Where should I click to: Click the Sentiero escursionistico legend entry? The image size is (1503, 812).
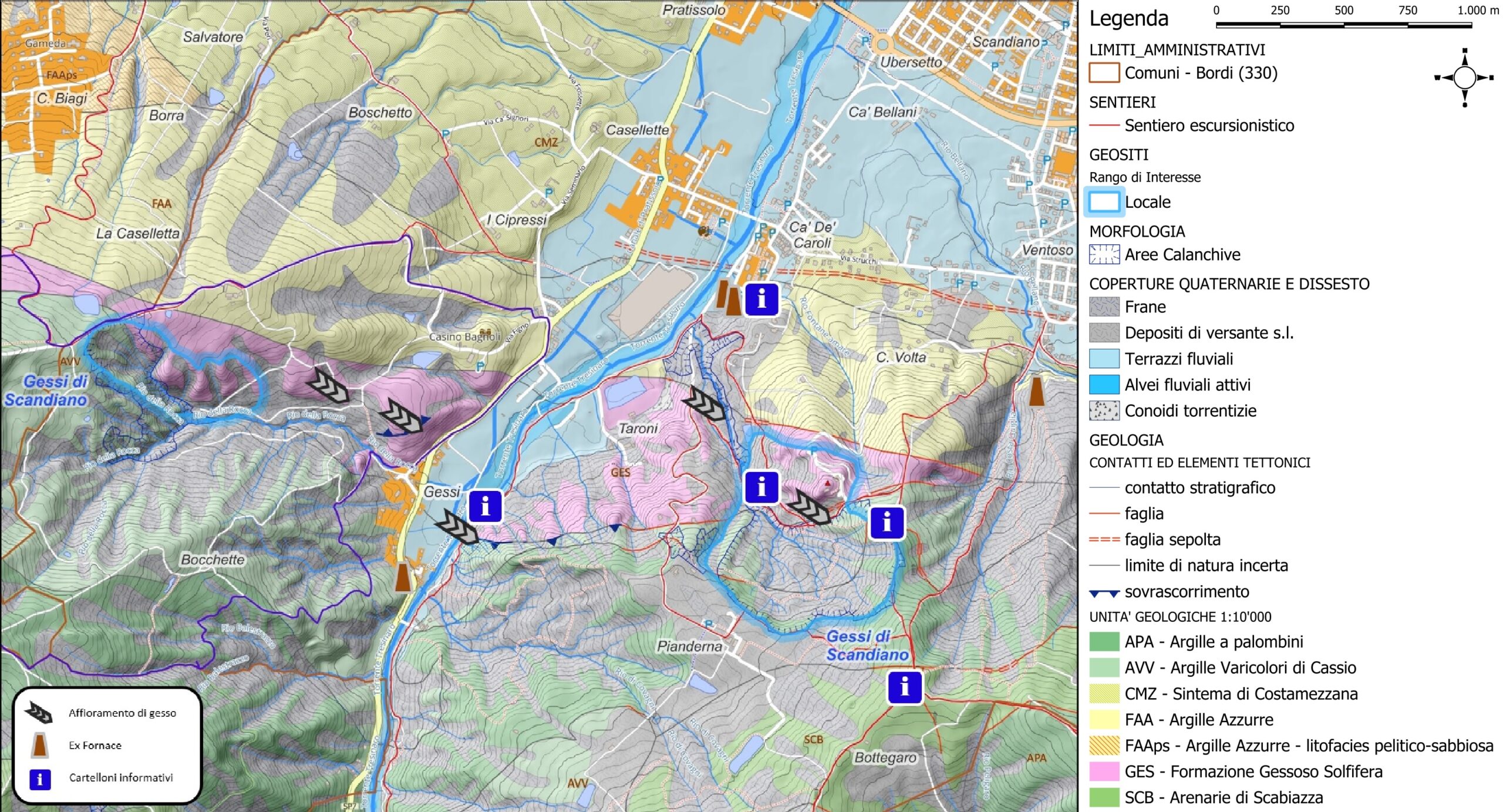click(1208, 125)
